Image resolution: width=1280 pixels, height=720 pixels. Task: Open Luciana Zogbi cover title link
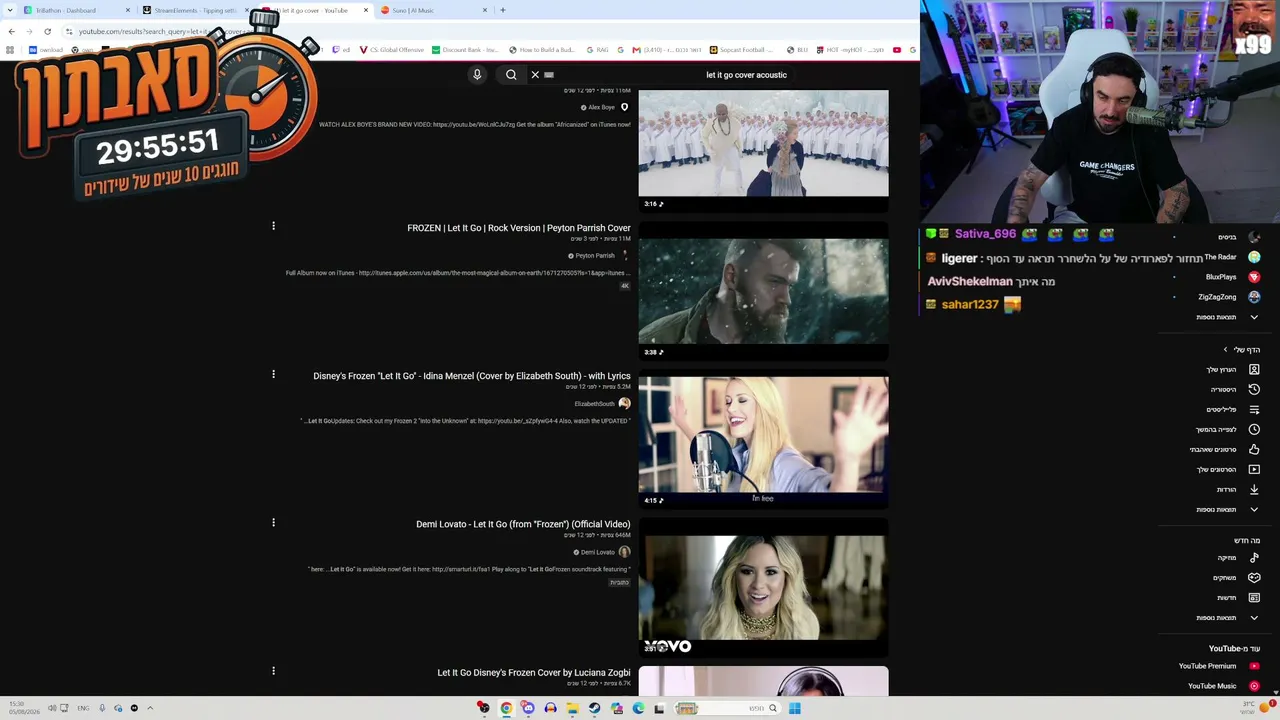[534, 673]
